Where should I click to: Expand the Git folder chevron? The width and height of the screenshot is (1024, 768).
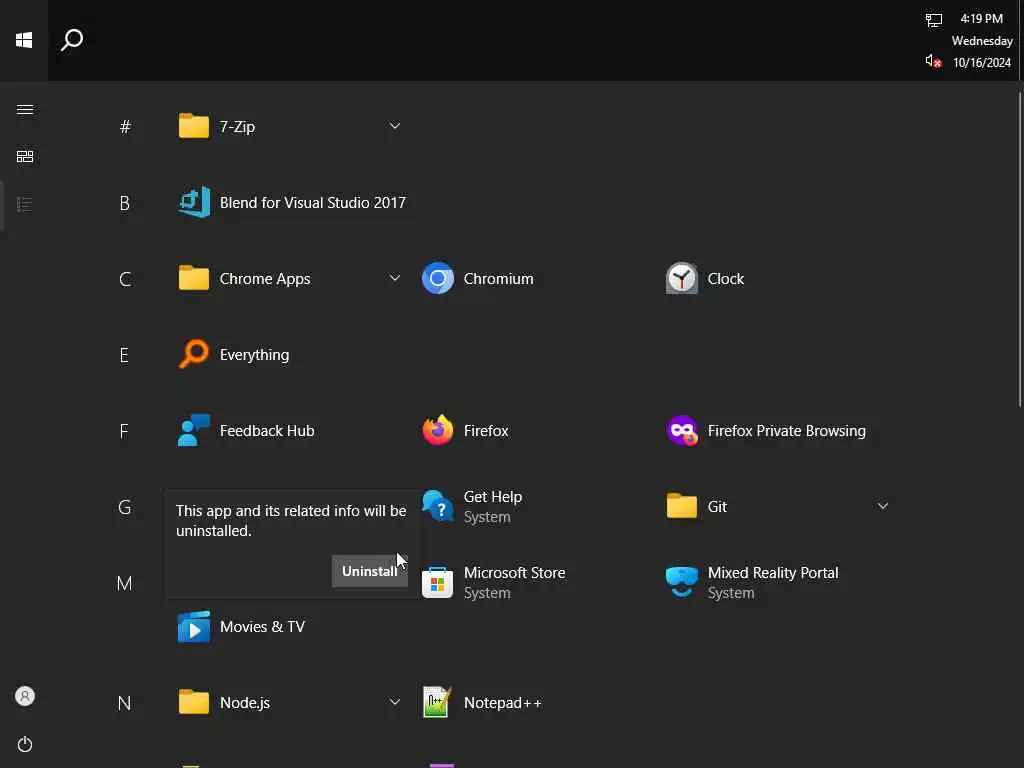(882, 506)
